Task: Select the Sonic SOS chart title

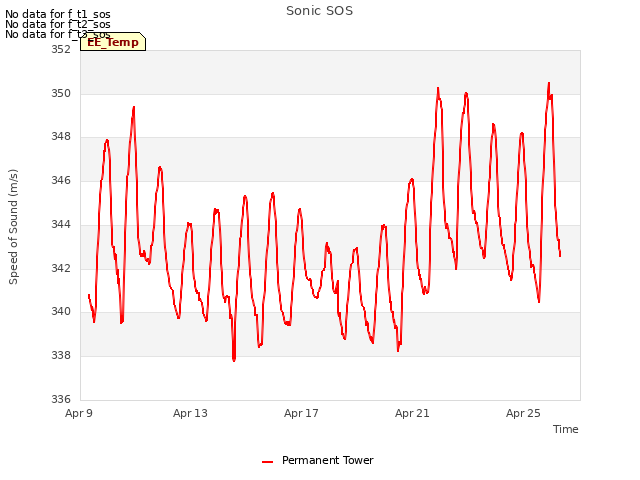Action: pos(319,11)
